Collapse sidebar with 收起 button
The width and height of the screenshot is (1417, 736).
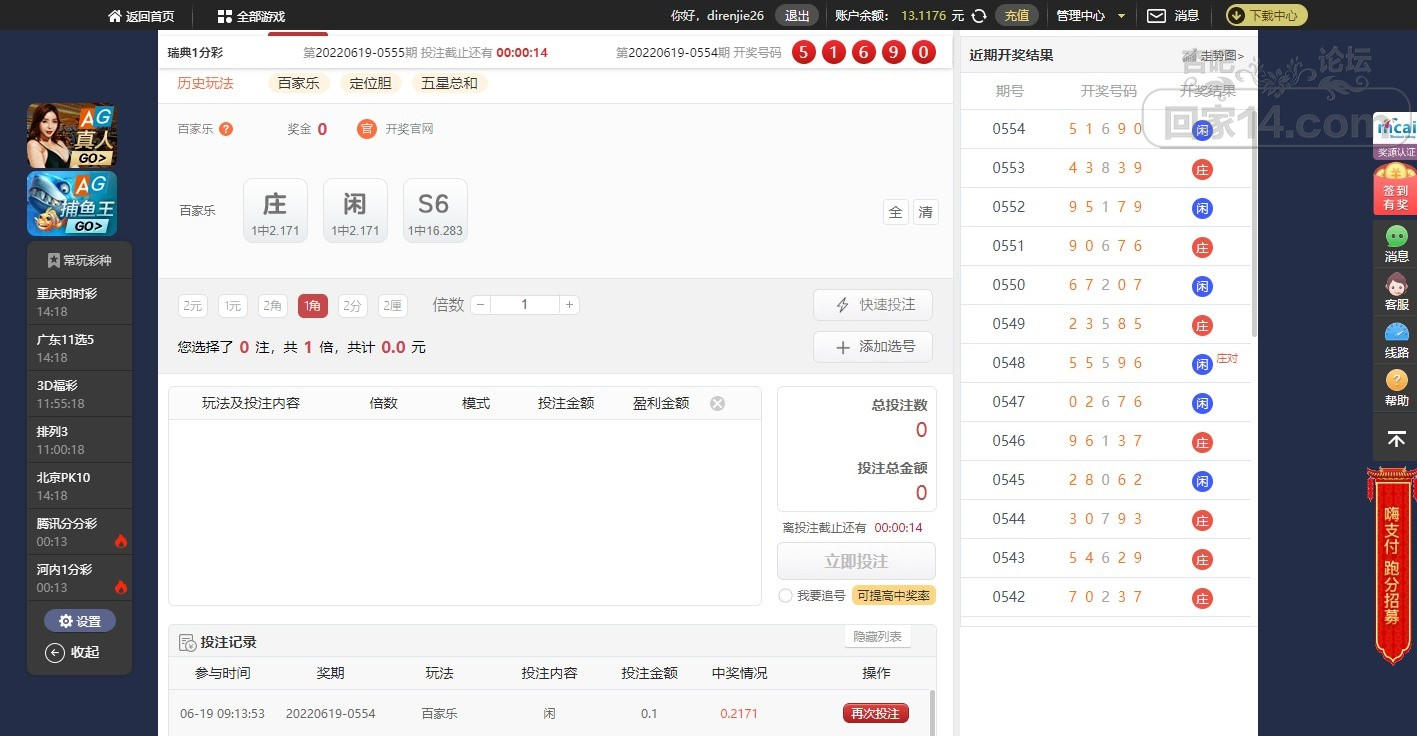(x=72, y=652)
